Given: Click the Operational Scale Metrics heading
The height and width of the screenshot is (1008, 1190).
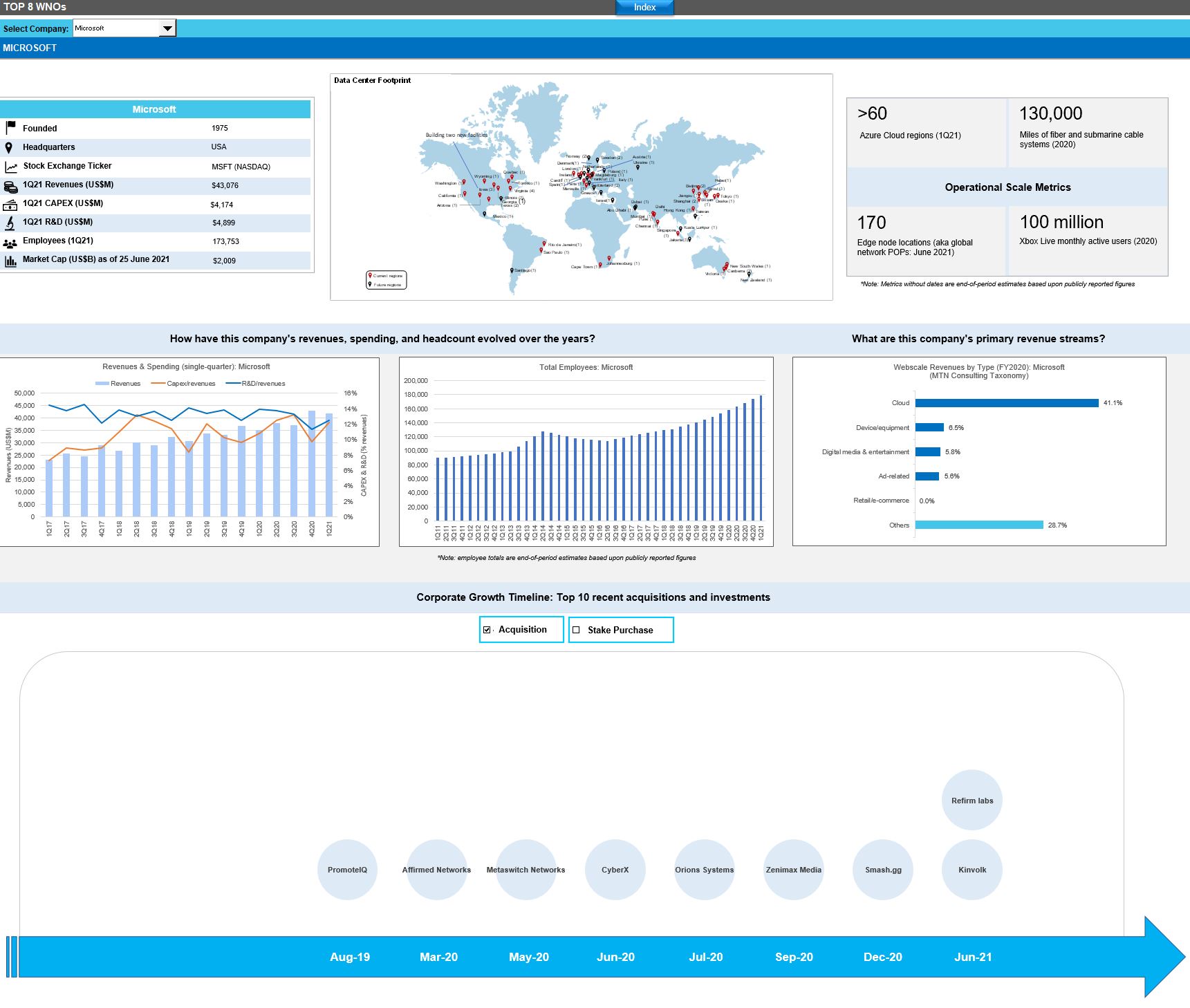Looking at the screenshot, I should tap(1007, 187).
